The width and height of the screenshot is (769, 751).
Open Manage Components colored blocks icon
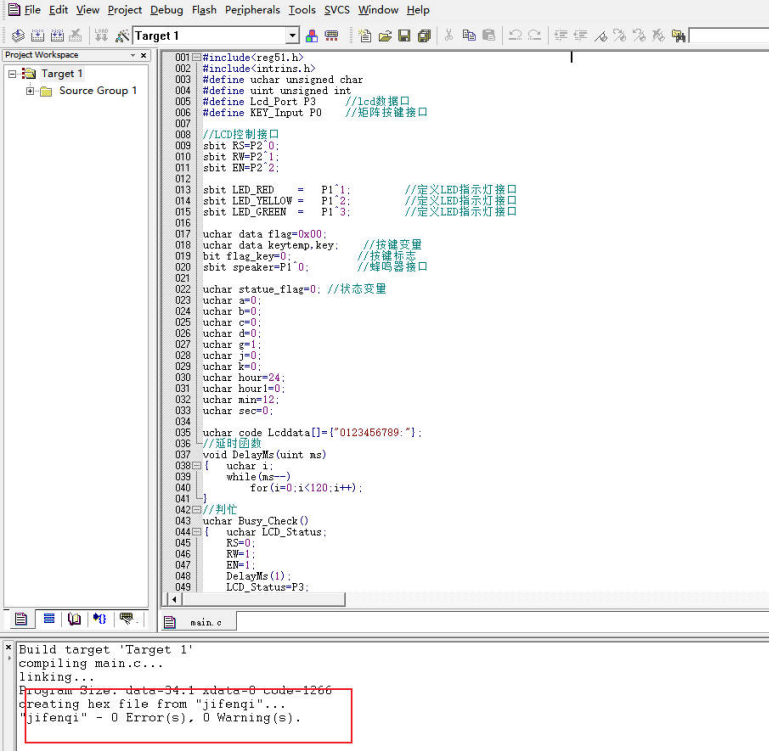(x=311, y=35)
